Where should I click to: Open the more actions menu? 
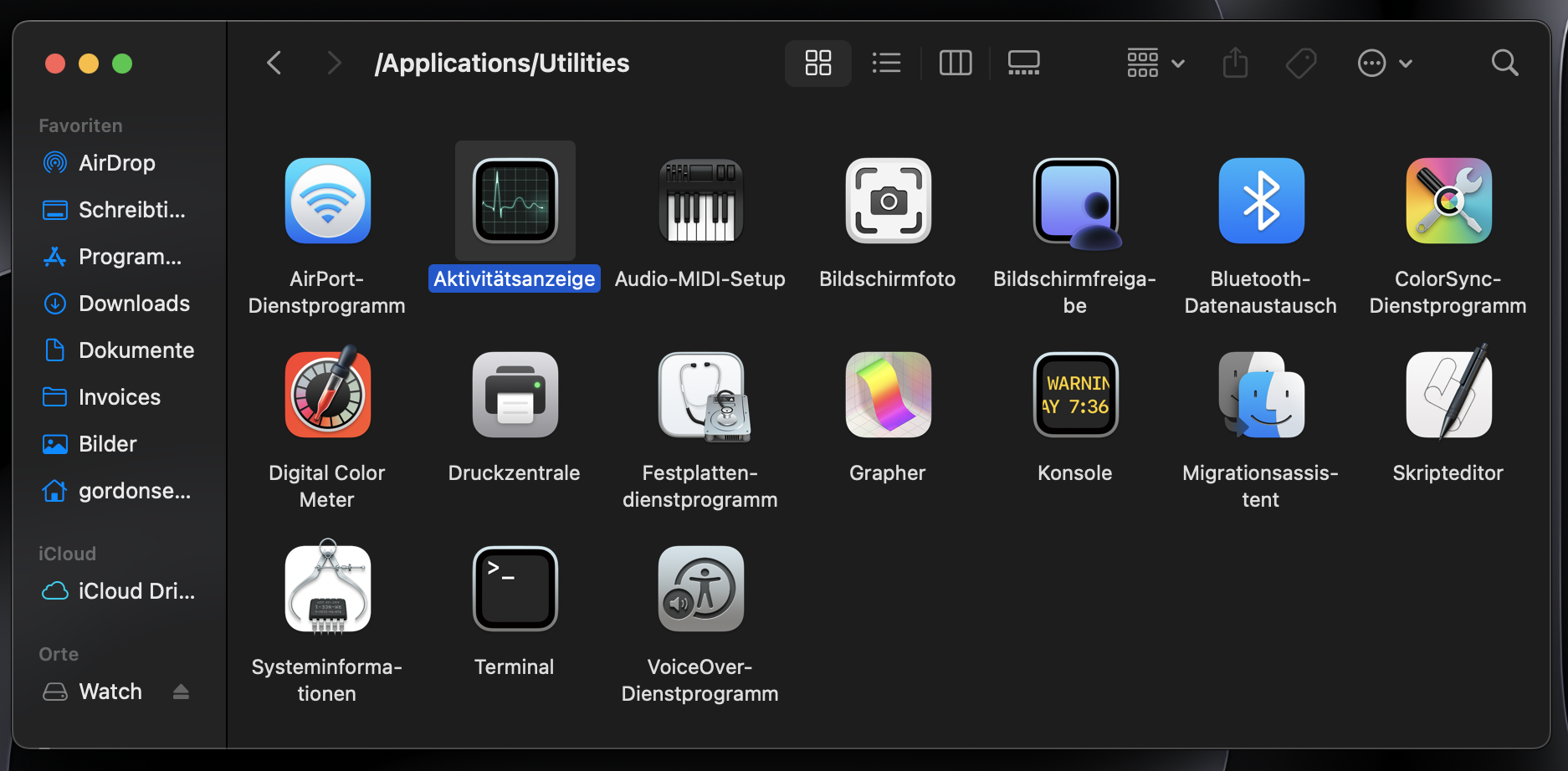click(x=1384, y=63)
